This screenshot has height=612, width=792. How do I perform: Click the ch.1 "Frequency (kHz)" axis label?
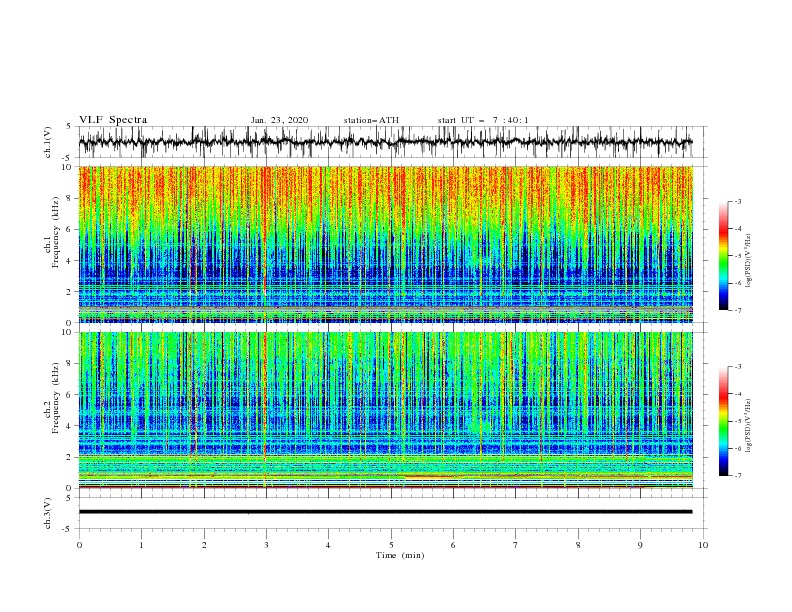[56, 233]
